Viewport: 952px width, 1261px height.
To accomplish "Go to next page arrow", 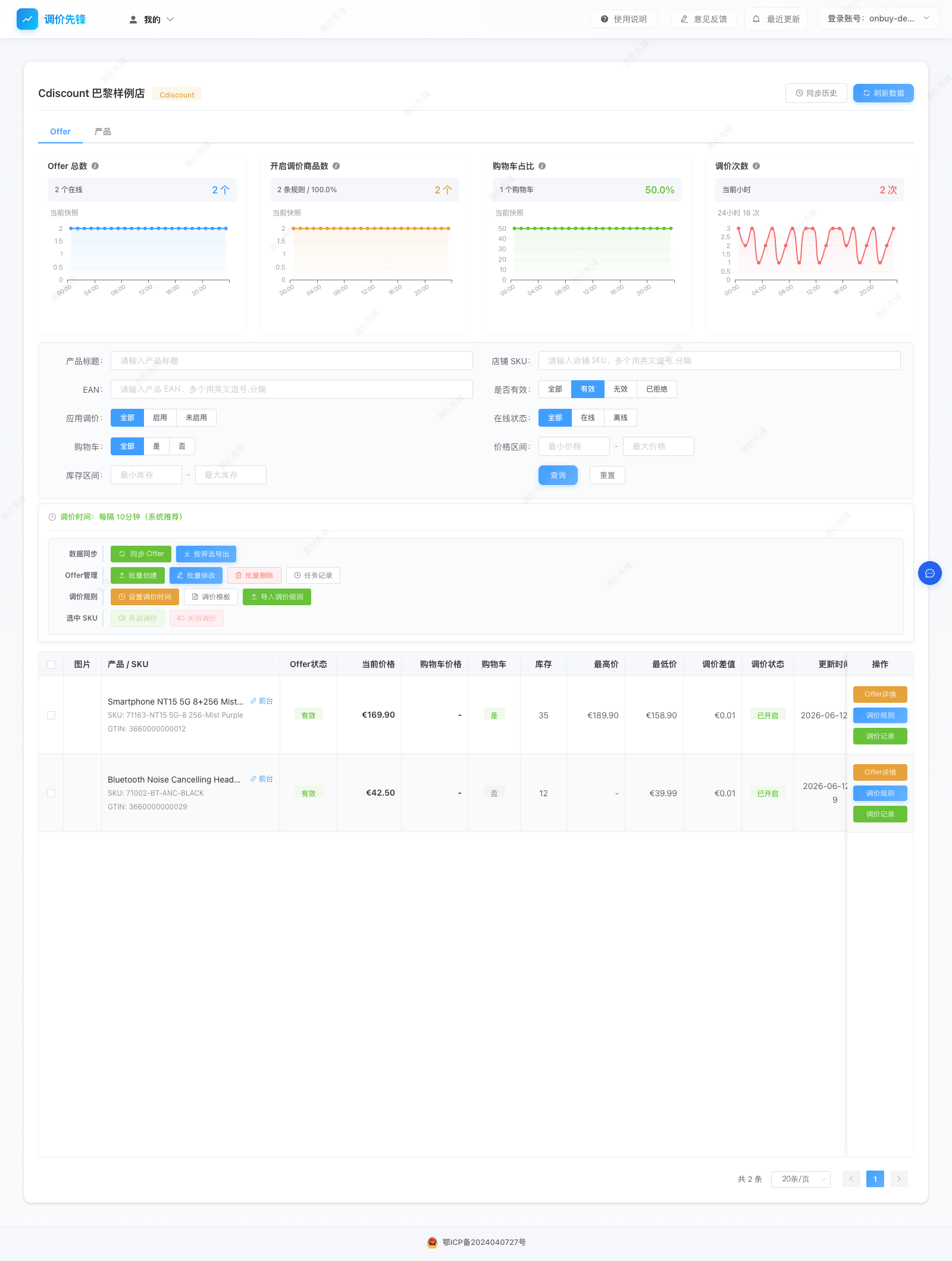I will pos(899,1179).
